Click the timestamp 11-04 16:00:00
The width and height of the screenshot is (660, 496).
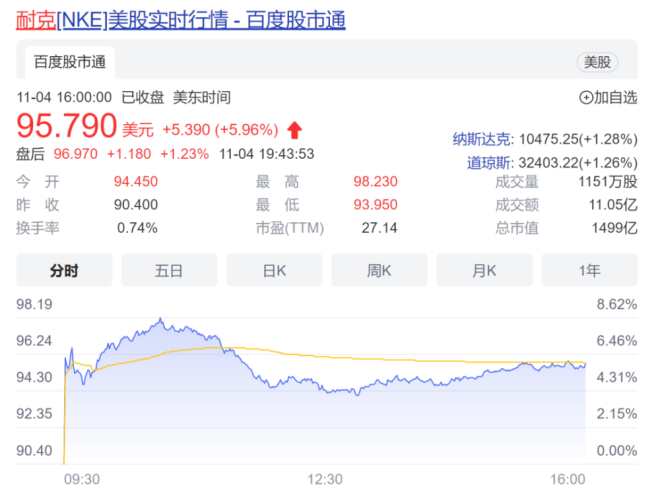(64, 97)
